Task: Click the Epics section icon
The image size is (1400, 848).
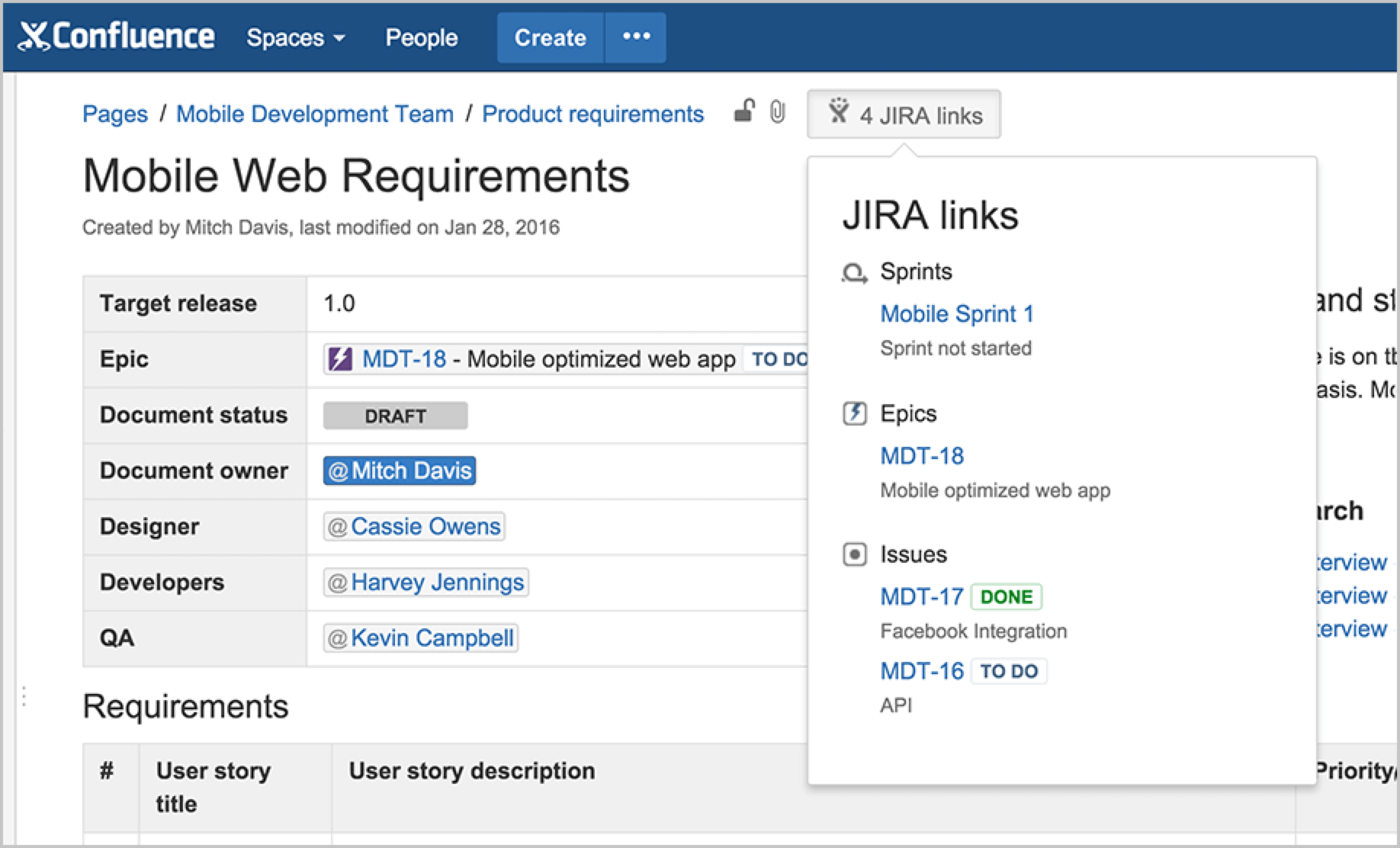Action: tap(854, 413)
